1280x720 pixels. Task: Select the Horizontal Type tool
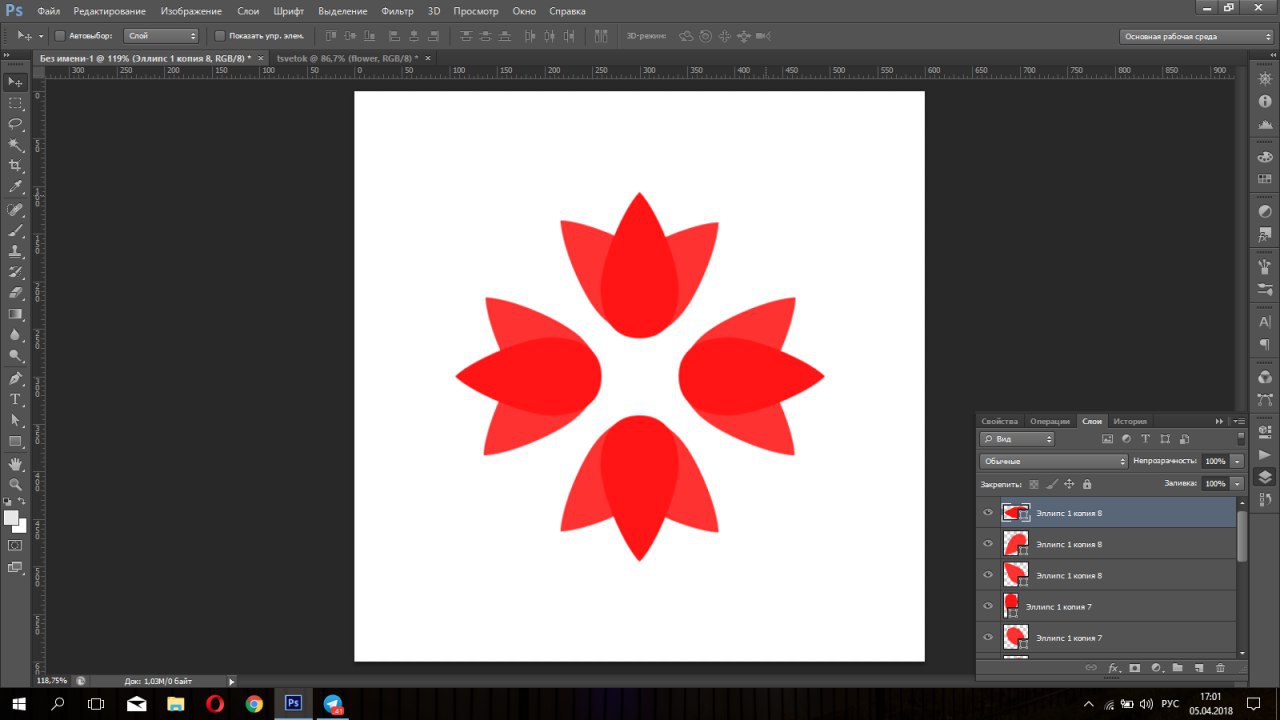(15, 400)
